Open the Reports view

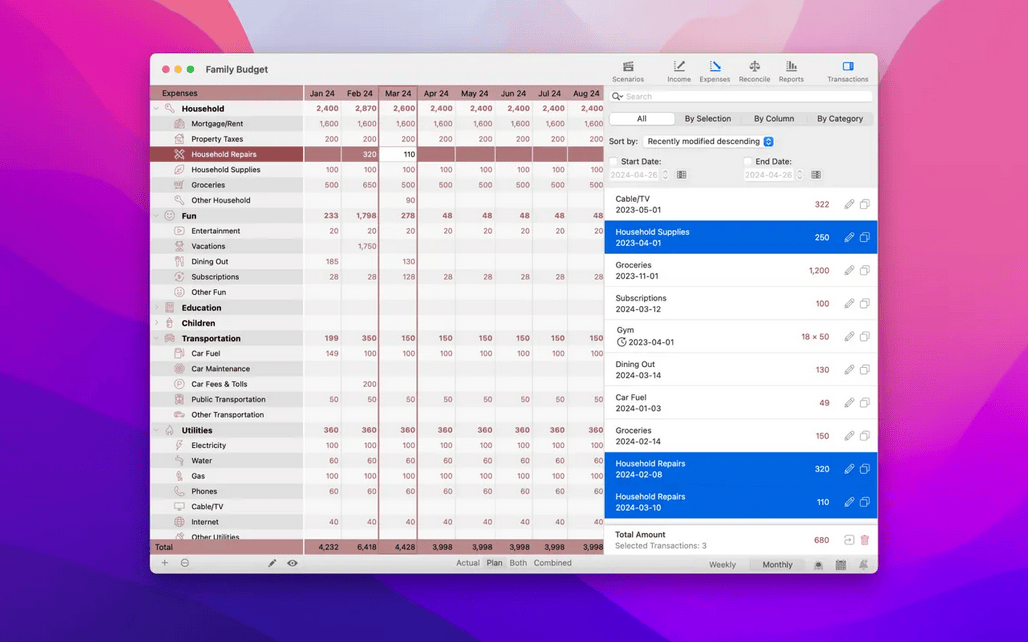(791, 71)
